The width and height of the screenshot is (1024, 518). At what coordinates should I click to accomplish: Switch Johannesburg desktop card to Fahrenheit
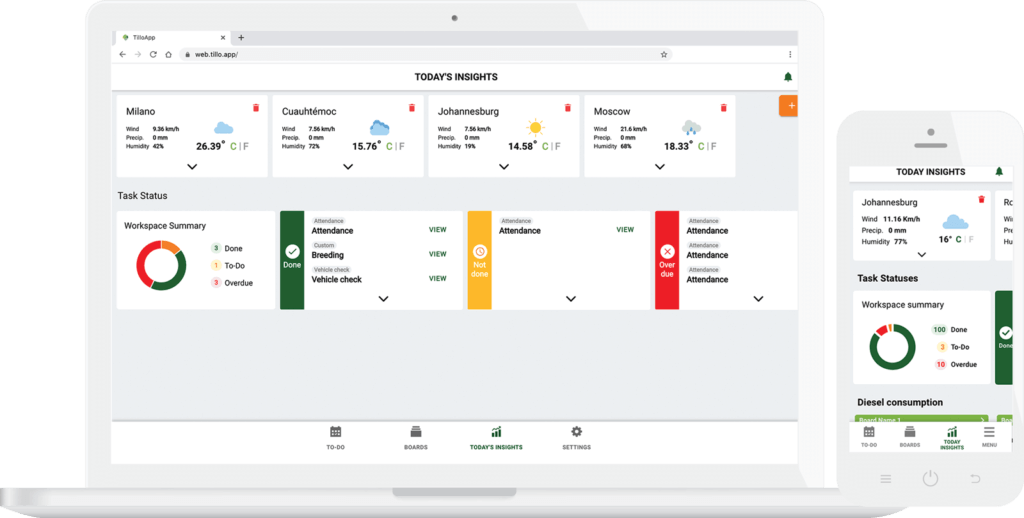556,146
